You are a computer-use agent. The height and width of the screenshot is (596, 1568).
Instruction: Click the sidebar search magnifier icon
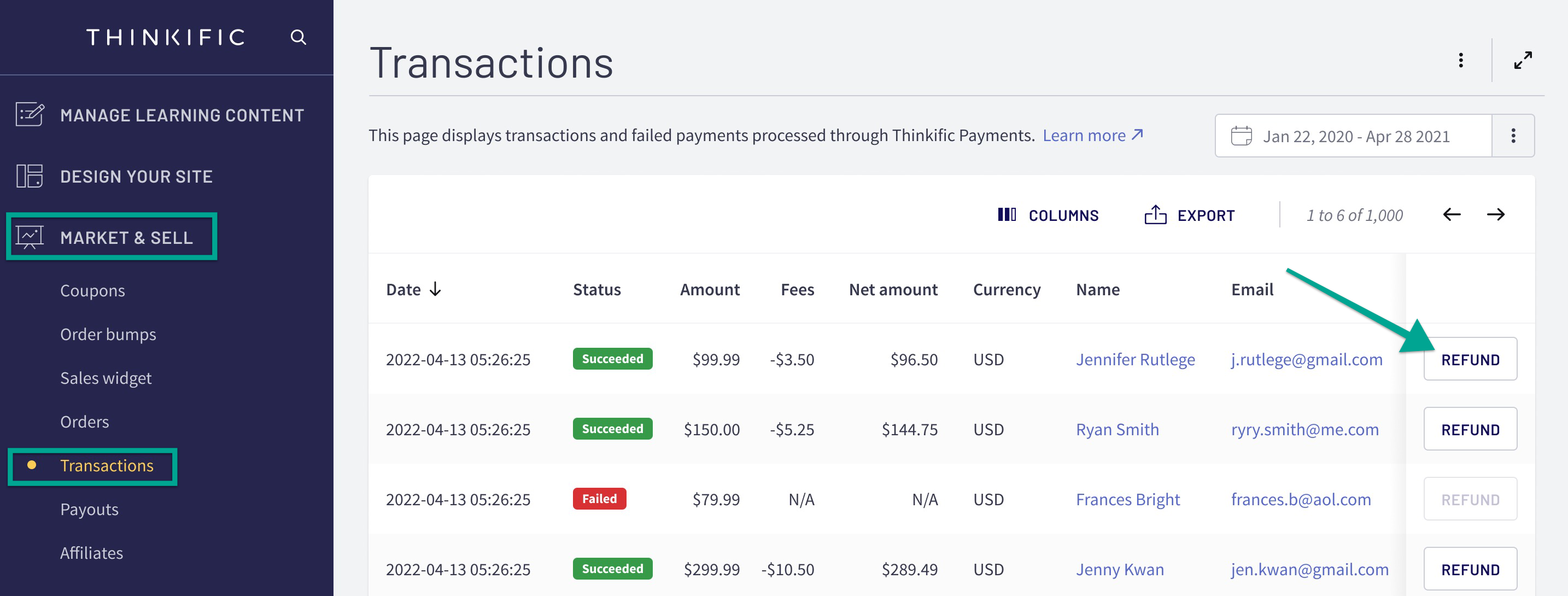297,37
